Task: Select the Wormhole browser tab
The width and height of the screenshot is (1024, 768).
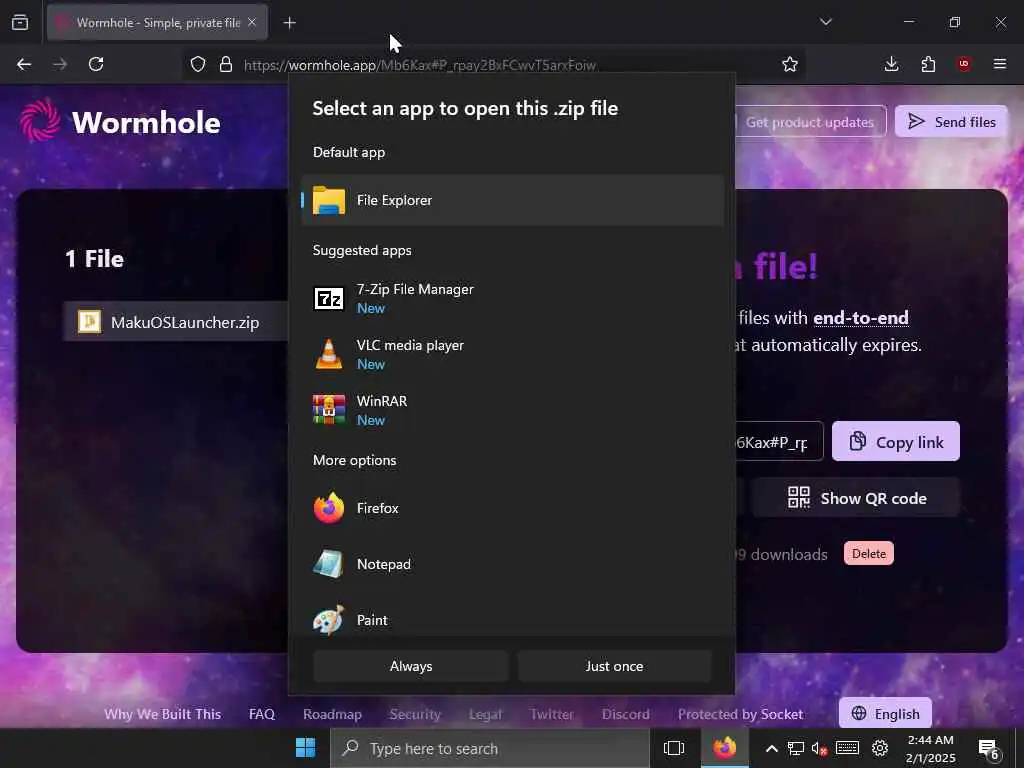Action: [157, 22]
